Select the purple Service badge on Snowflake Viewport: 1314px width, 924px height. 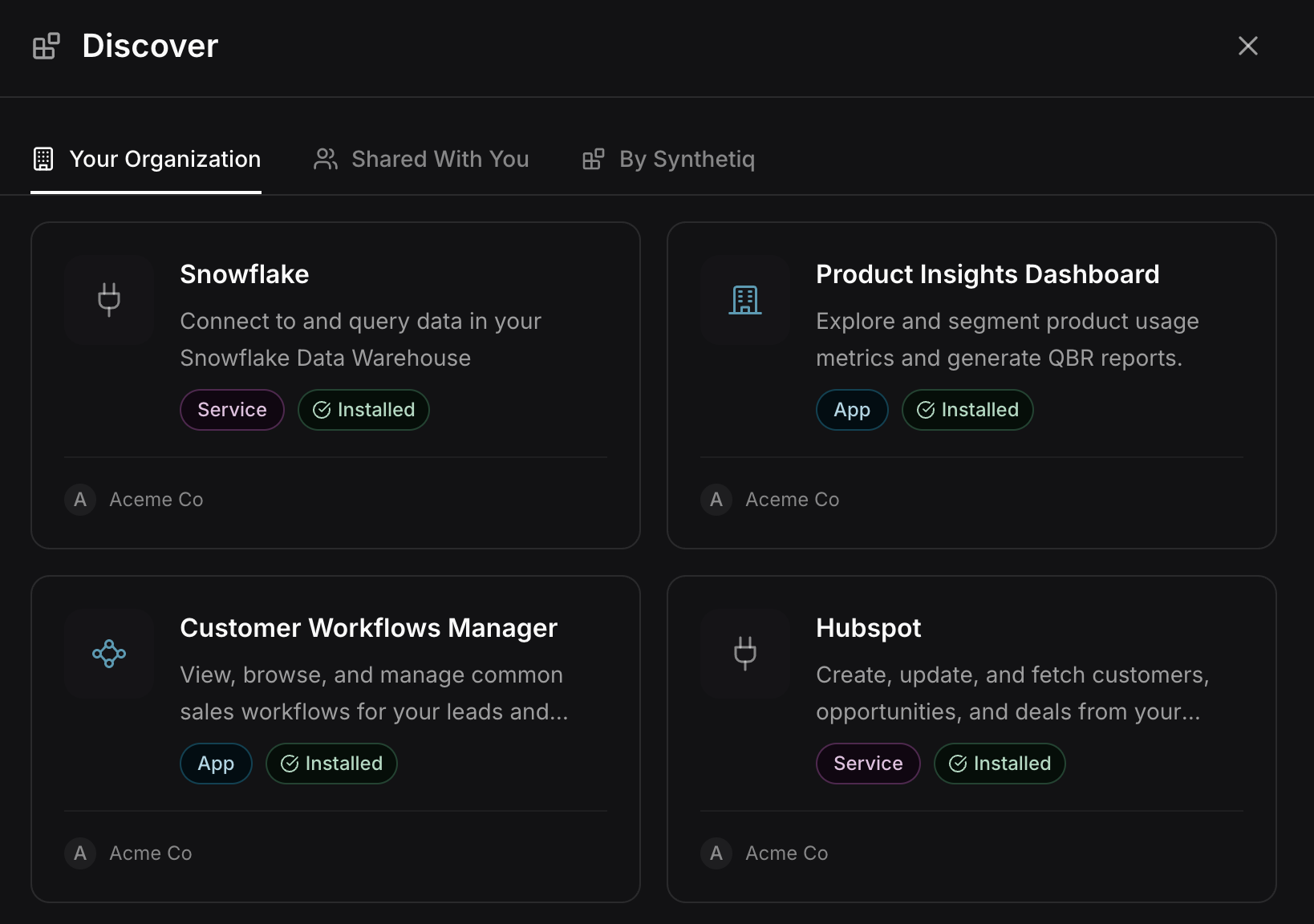[x=232, y=410]
